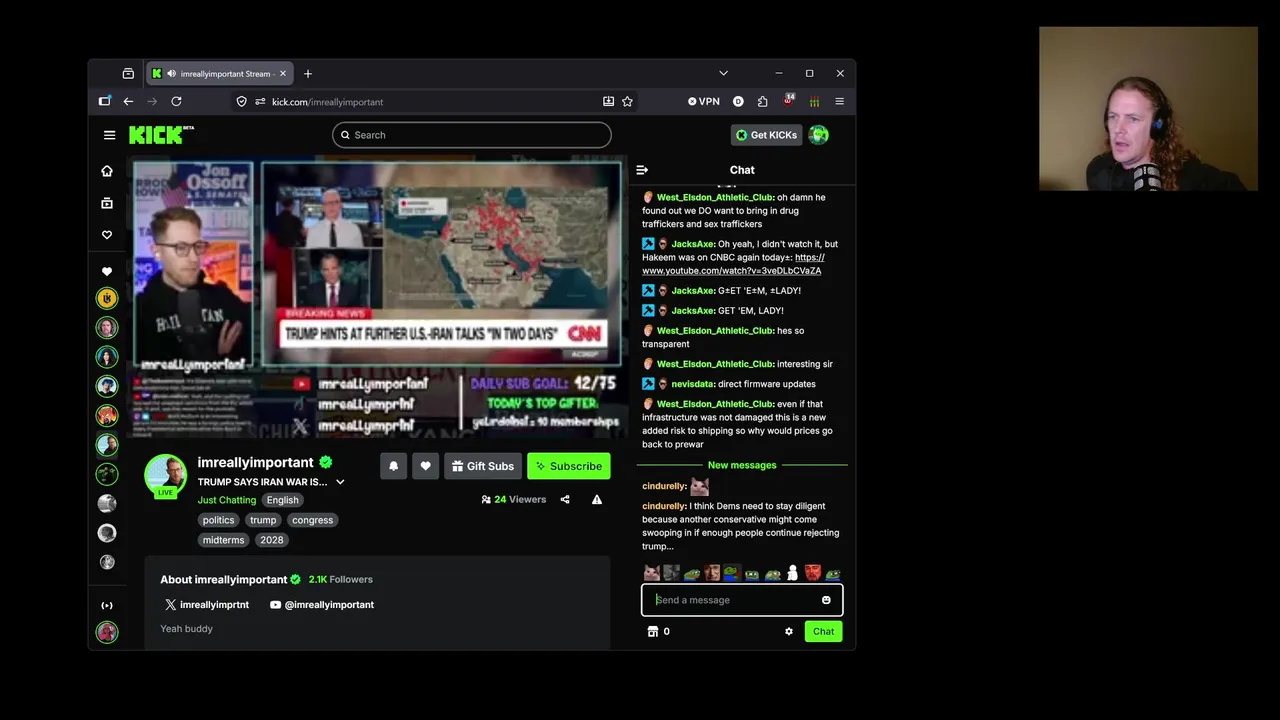
Task: Click the live stream video player
Action: (380, 297)
